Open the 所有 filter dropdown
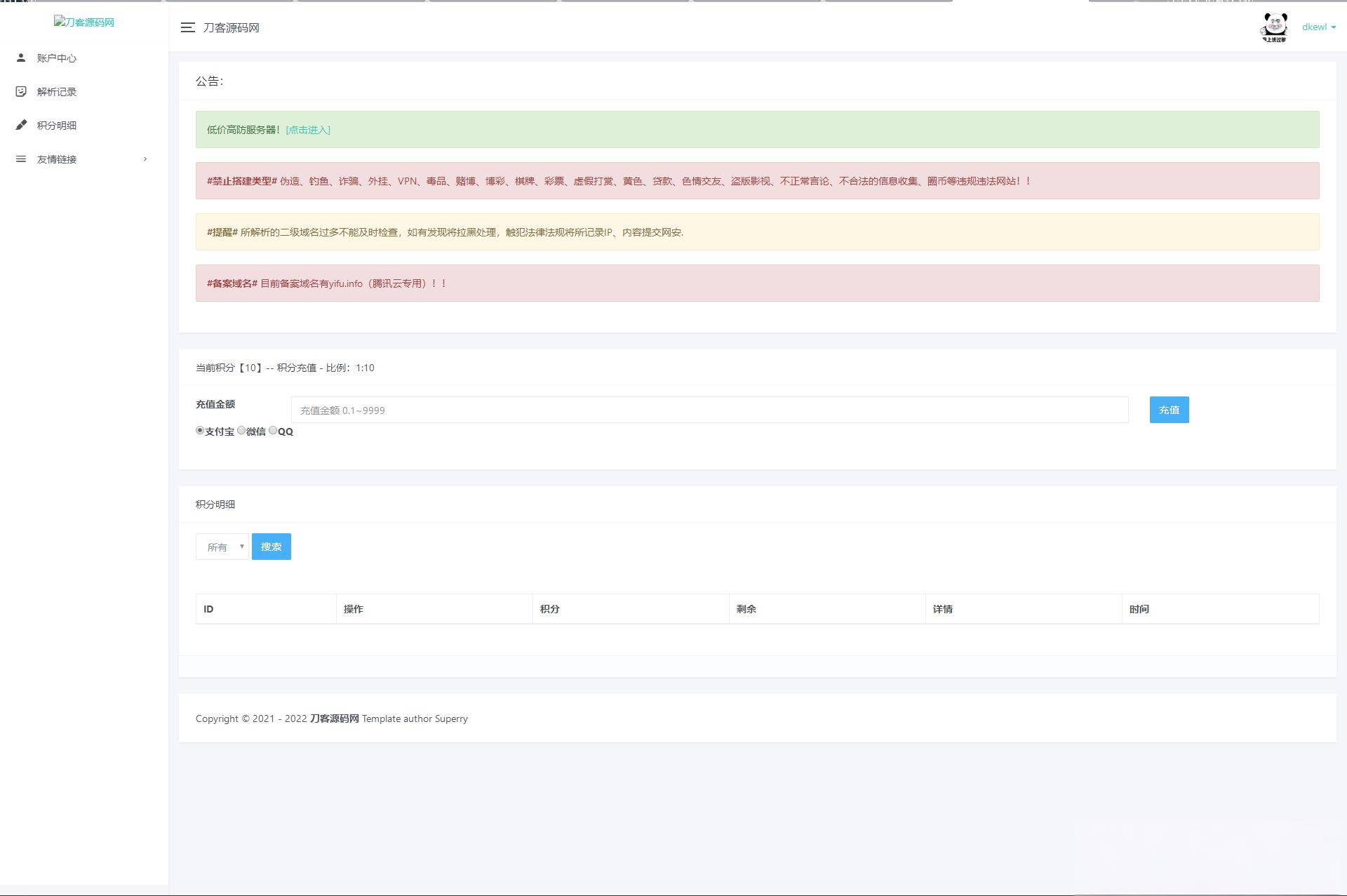The width and height of the screenshot is (1347, 896). (222, 547)
